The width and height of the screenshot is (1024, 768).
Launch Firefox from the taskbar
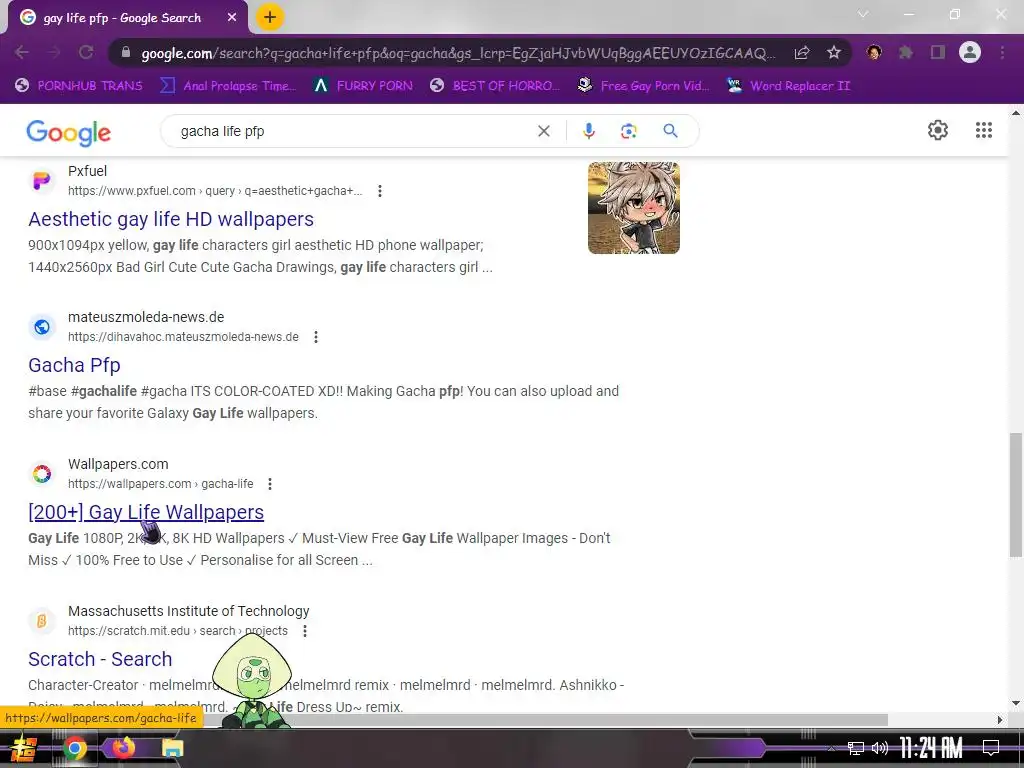(x=123, y=748)
